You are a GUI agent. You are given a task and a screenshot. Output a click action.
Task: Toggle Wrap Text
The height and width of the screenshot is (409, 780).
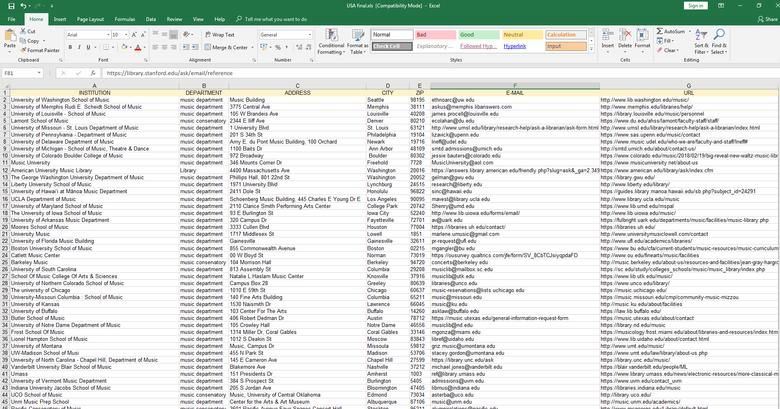coord(220,35)
